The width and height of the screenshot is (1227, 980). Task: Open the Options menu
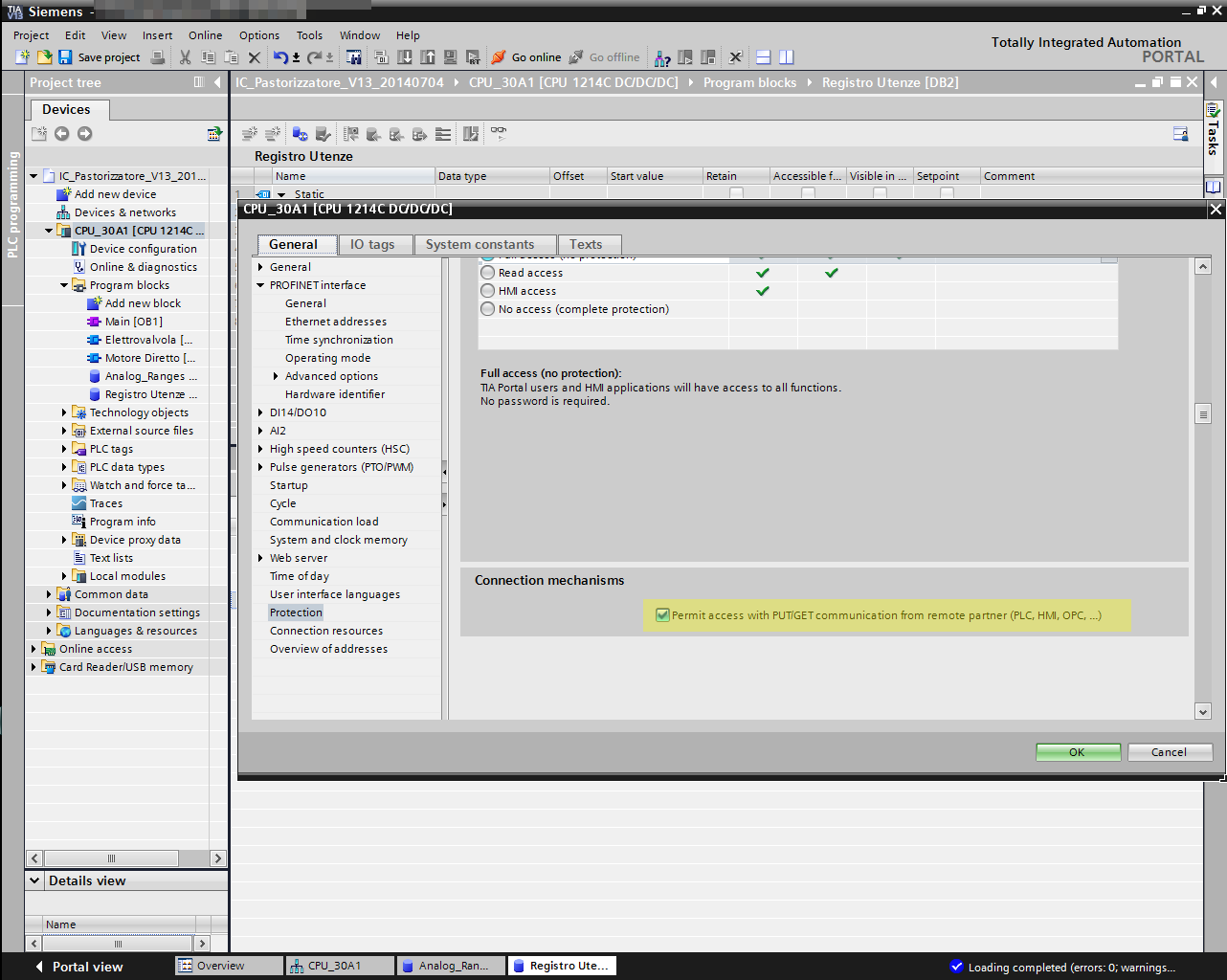(259, 35)
